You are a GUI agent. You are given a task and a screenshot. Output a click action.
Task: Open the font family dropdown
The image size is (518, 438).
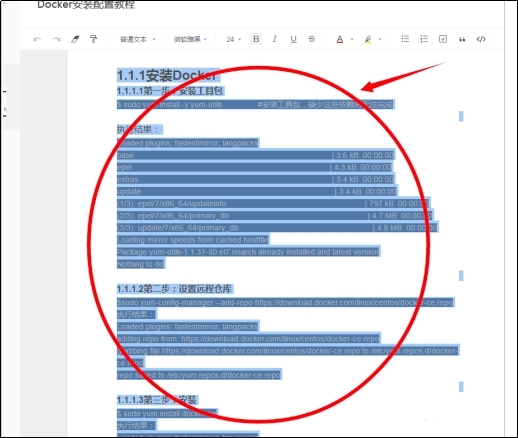pyautogui.click(x=190, y=39)
